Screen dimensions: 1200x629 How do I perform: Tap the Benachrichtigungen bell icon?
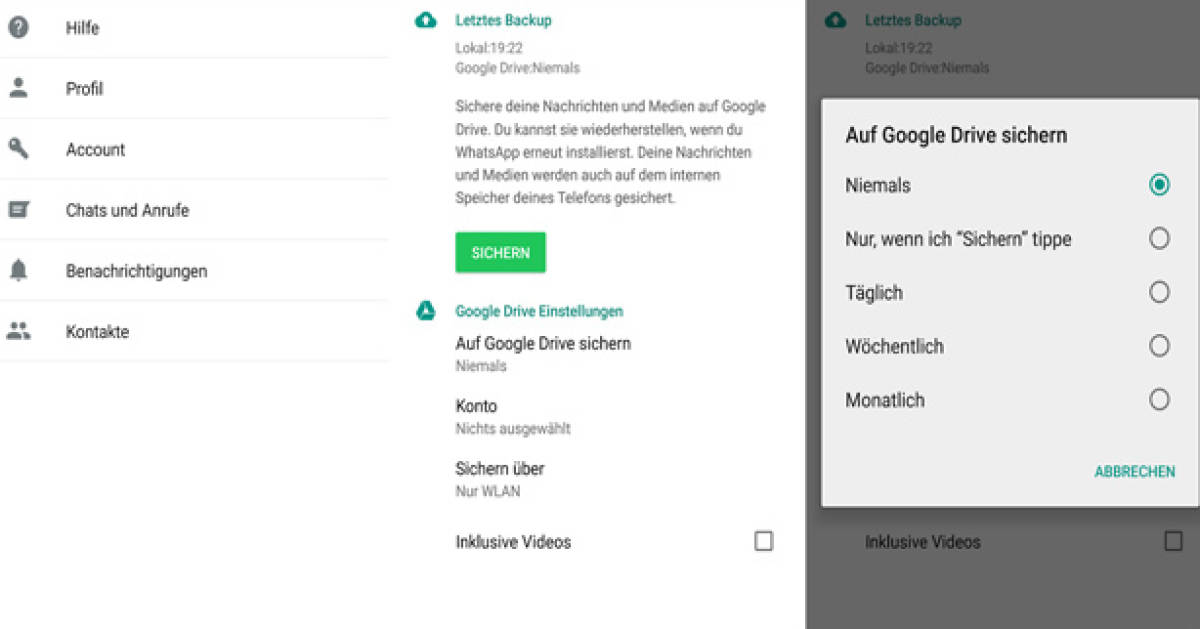(x=18, y=270)
